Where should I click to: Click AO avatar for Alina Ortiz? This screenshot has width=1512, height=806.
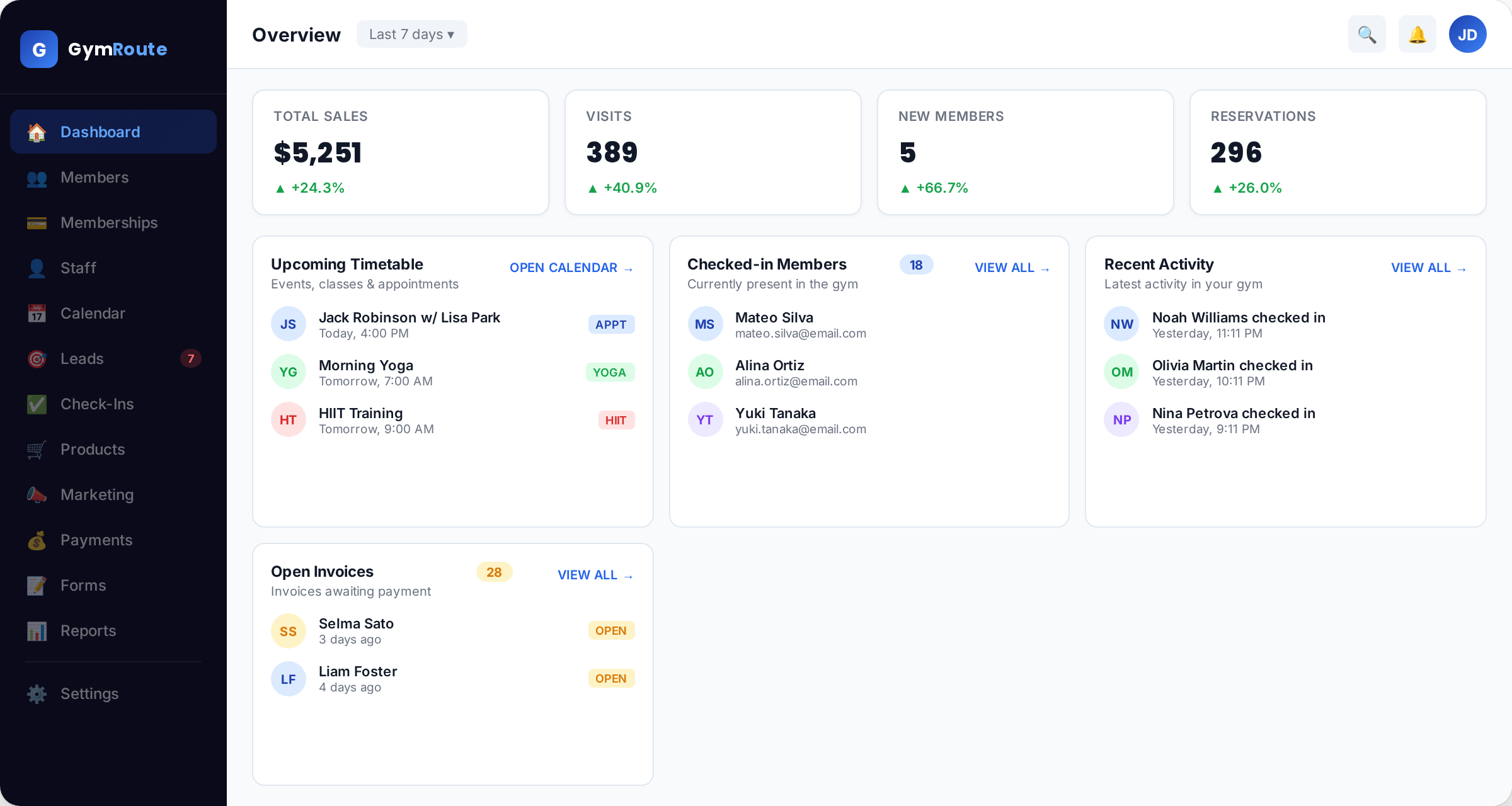click(x=705, y=372)
